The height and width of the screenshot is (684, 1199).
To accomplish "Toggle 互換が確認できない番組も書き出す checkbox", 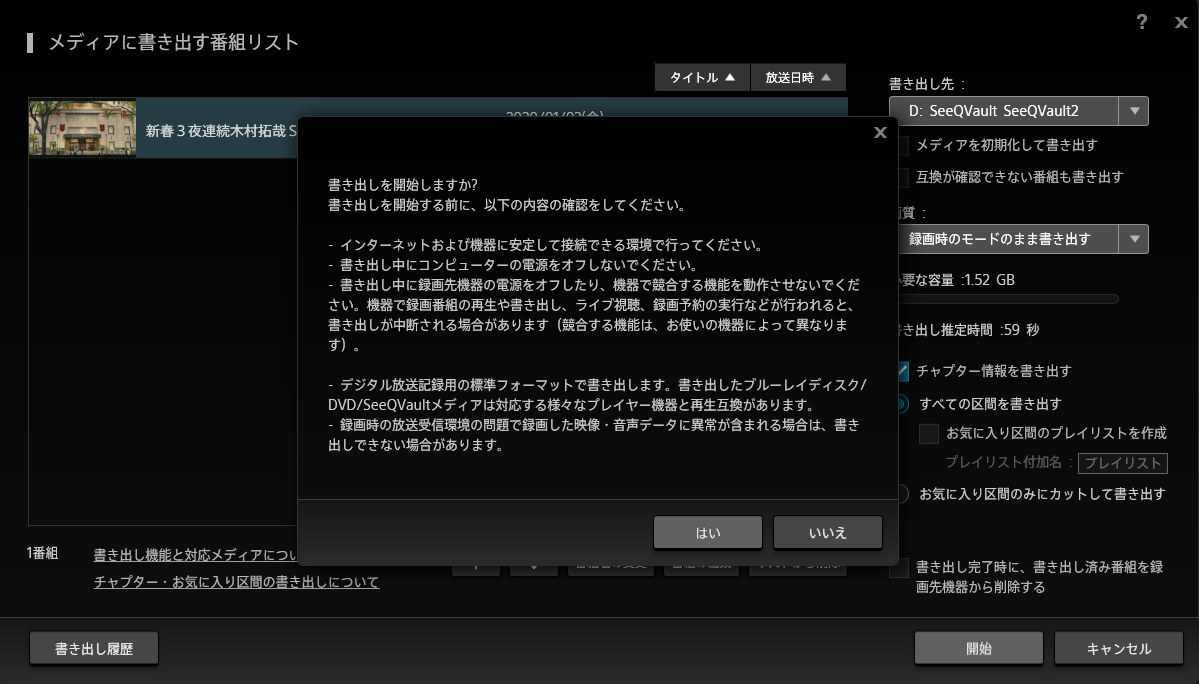I will [903, 177].
